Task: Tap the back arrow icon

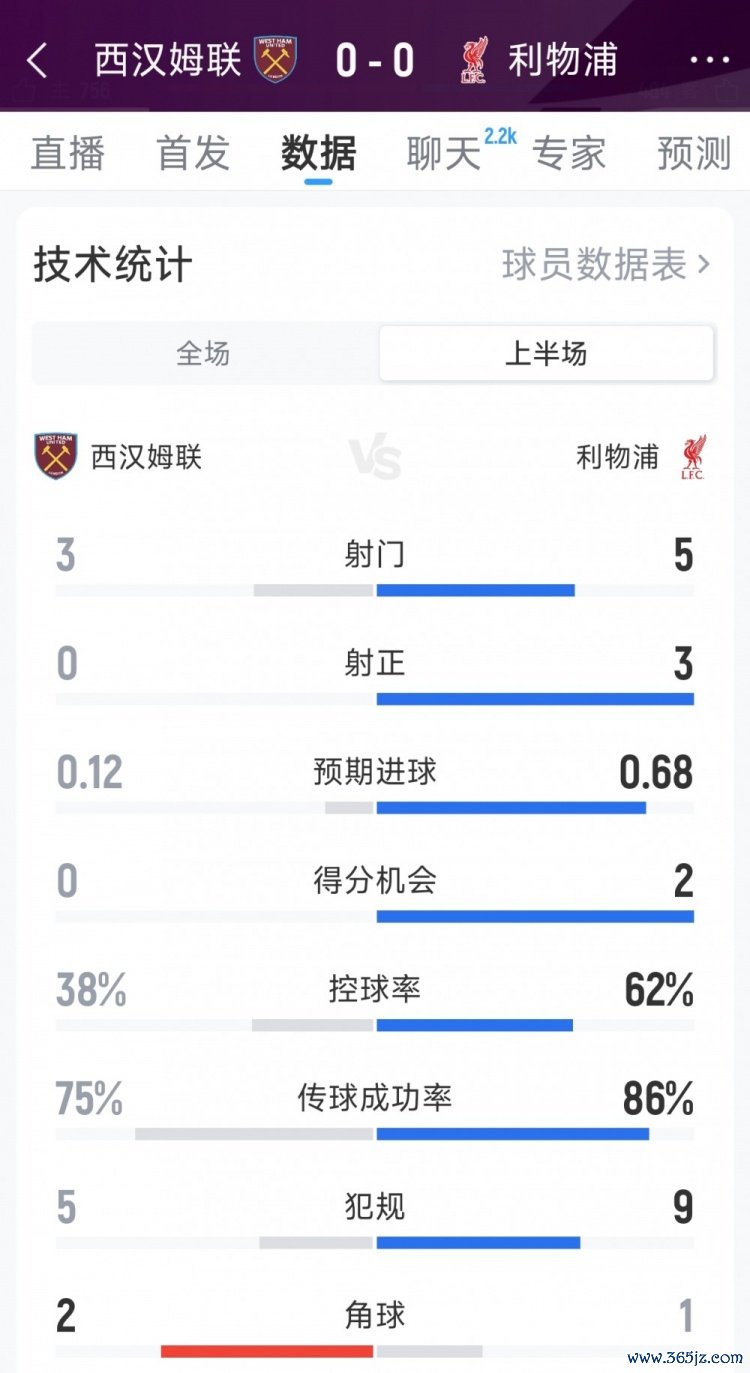Action: click(x=37, y=61)
